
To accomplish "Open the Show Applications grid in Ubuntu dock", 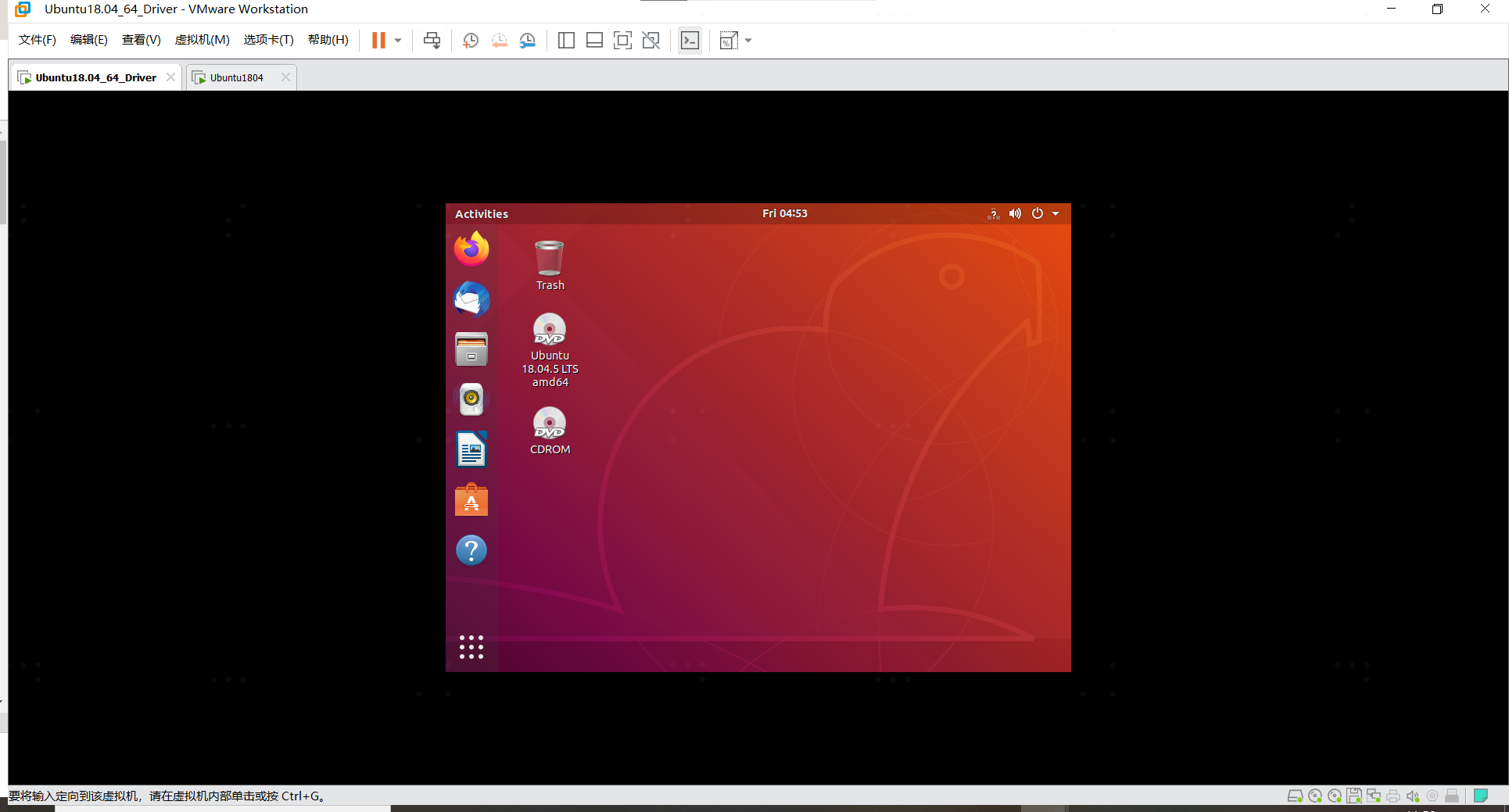I will tap(471, 646).
